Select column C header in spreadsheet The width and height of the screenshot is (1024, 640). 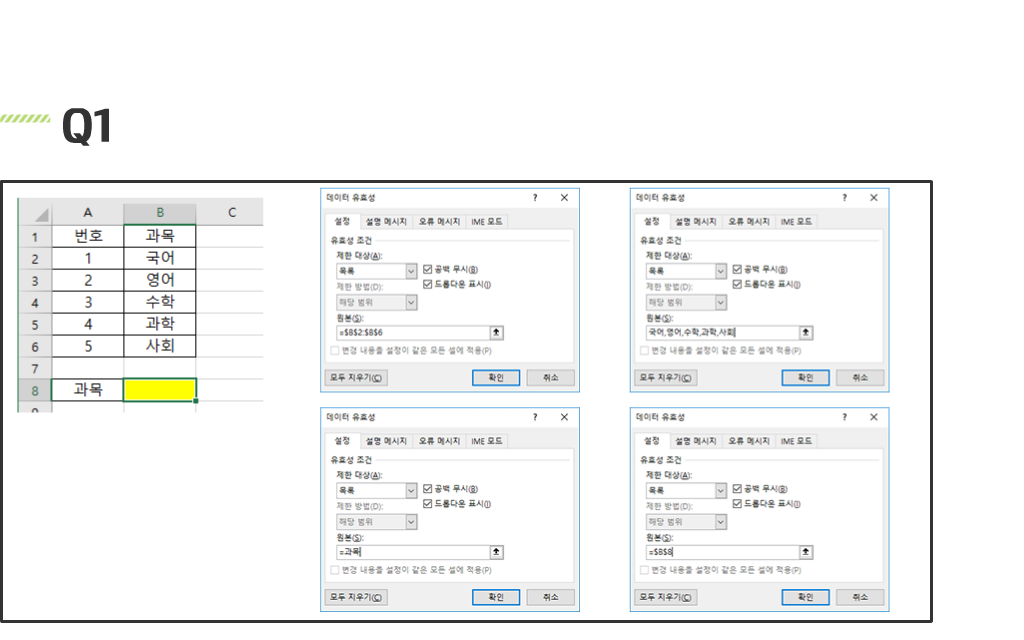click(232, 213)
